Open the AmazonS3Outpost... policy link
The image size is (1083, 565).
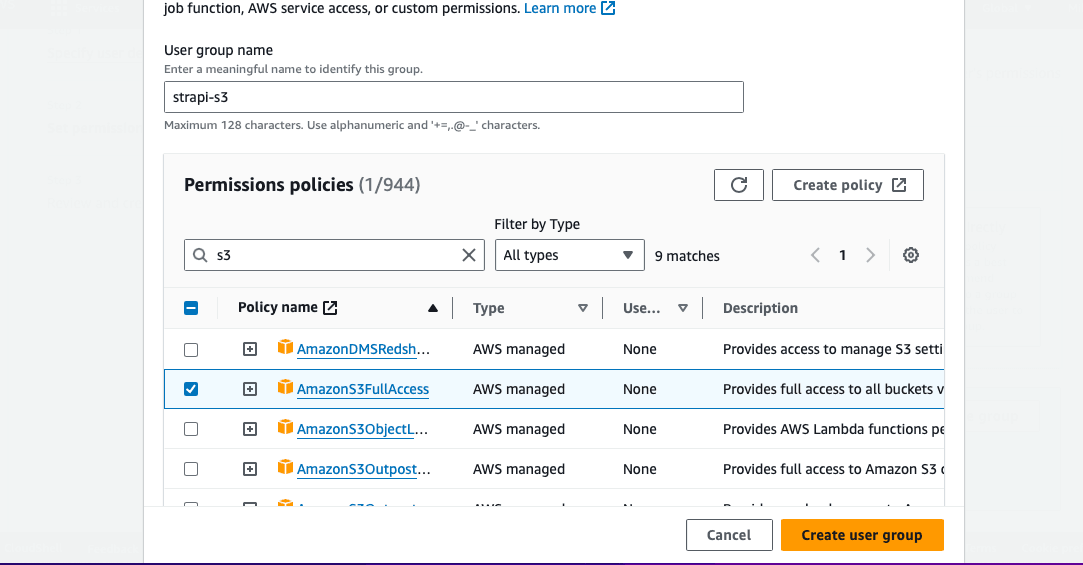[x=363, y=470]
